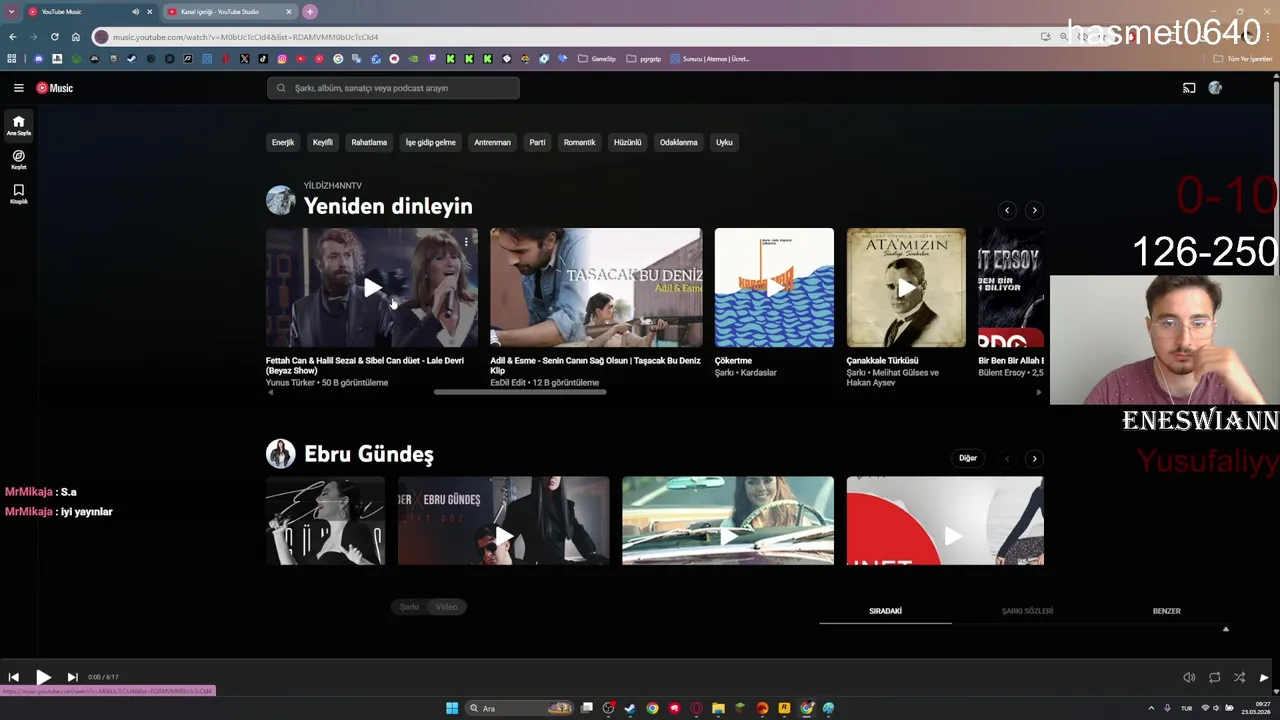Viewport: 1280px width, 720px height.
Task: Show hidden system tray icons chevron
Action: [1151, 708]
